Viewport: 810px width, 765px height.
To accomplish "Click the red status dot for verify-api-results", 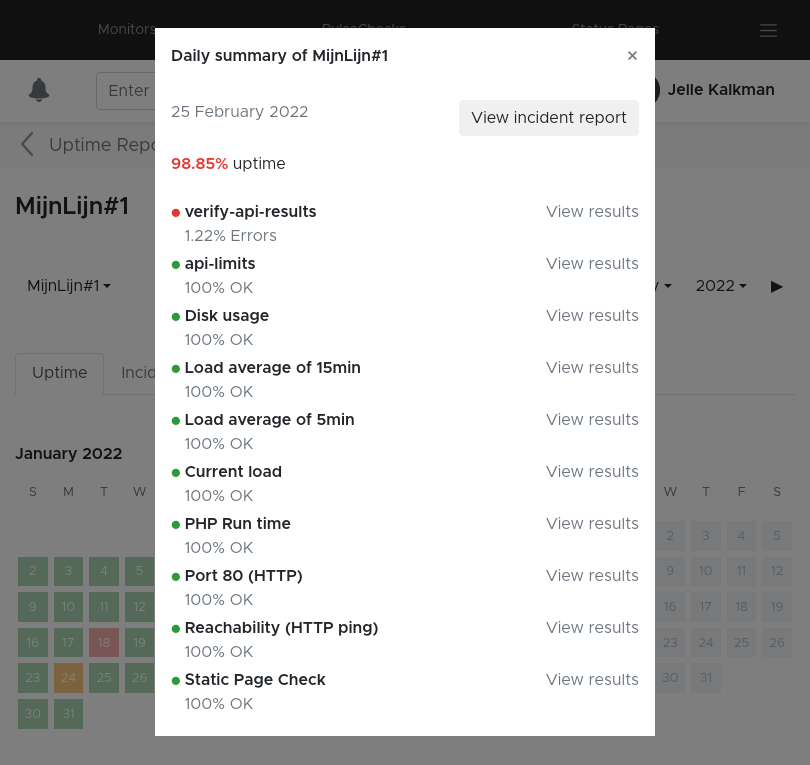I will (x=176, y=212).
